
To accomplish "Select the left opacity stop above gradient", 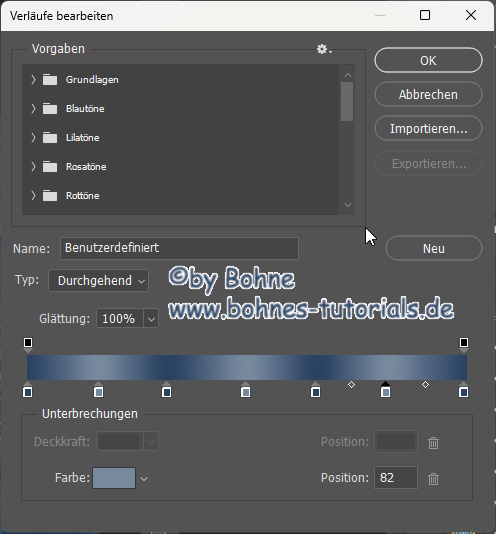I will 28,344.
